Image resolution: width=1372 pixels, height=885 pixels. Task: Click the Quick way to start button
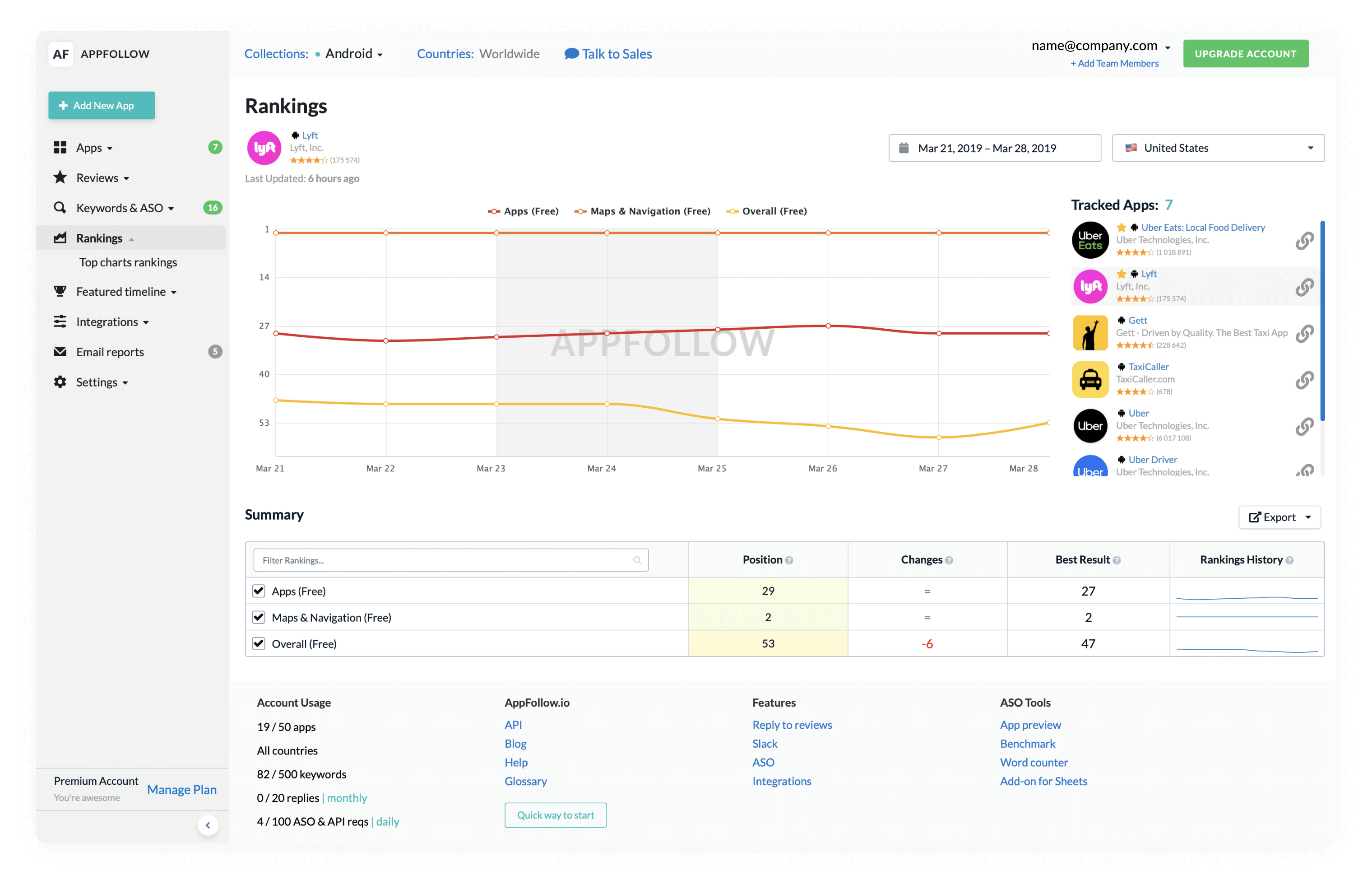click(x=556, y=815)
